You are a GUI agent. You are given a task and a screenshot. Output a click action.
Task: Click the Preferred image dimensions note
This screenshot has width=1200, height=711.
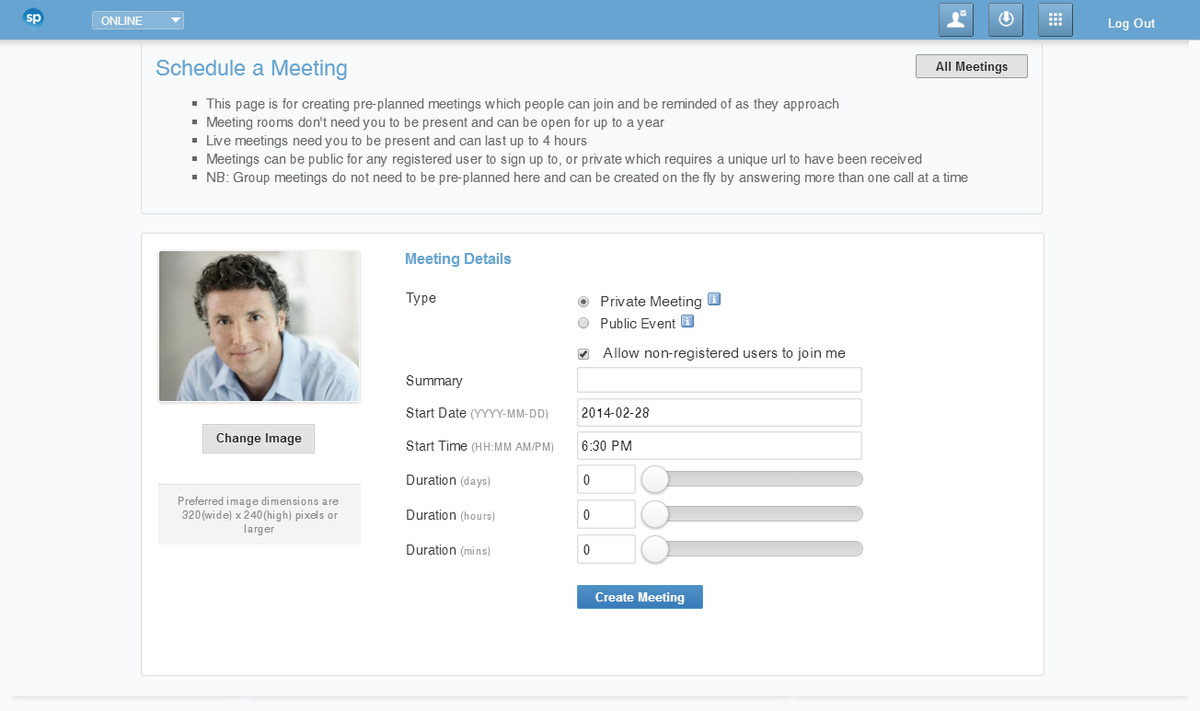259,515
